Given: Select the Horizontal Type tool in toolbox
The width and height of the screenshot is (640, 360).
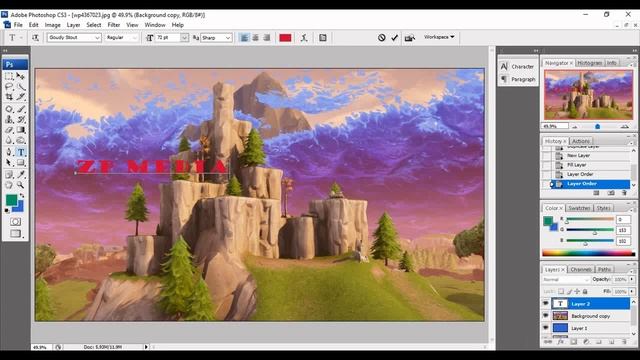Looking at the screenshot, I should pos(21,152).
